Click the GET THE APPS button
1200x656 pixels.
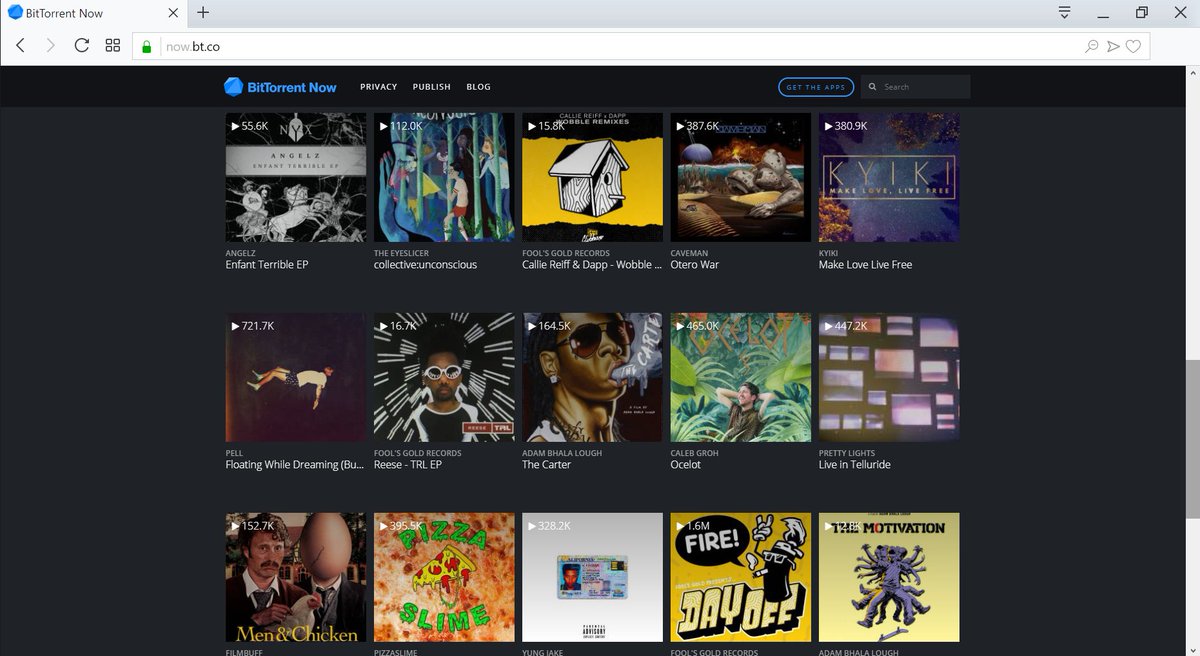click(816, 87)
